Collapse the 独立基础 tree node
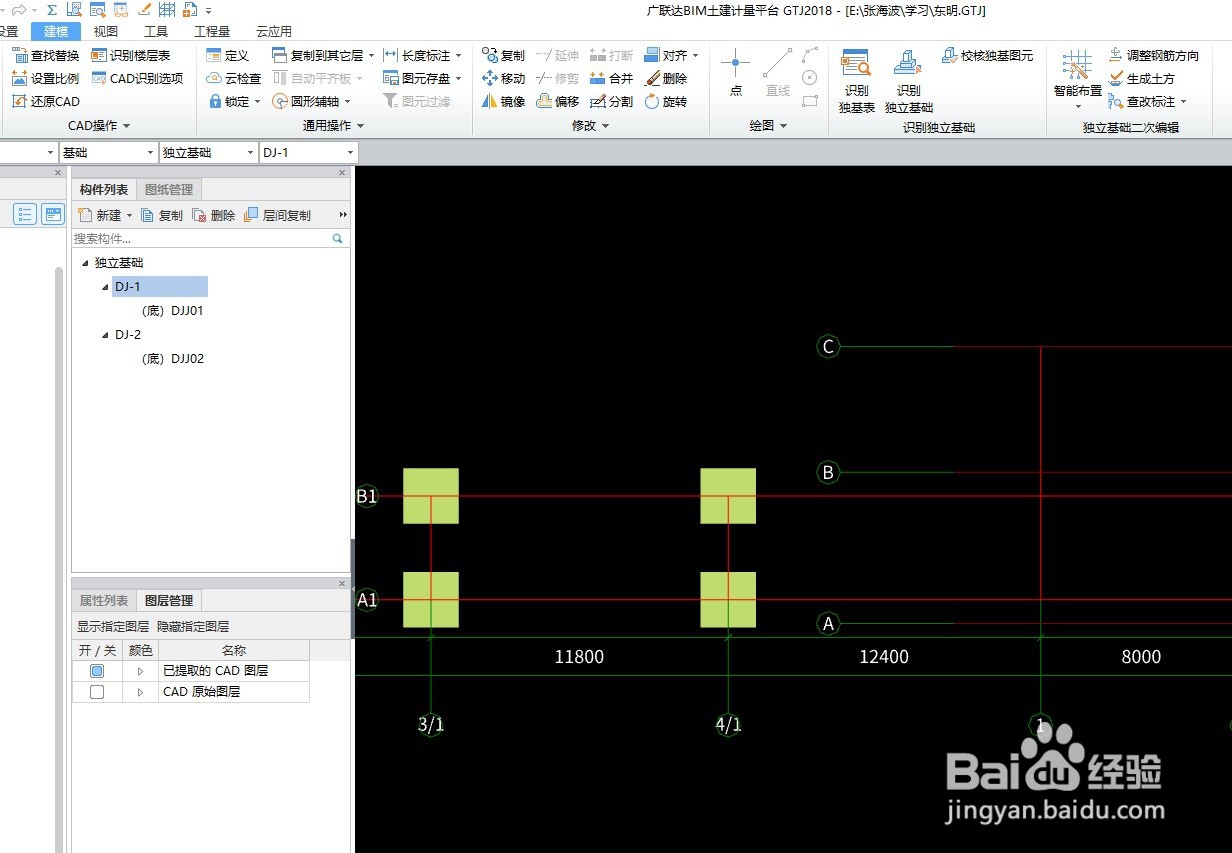 point(85,263)
